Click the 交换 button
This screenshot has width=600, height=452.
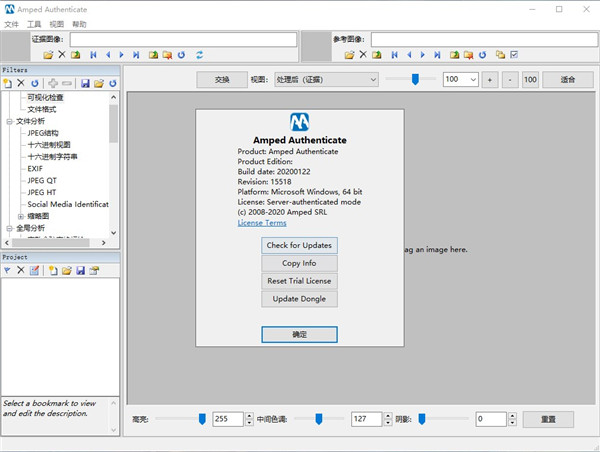pyautogui.click(x=222, y=80)
